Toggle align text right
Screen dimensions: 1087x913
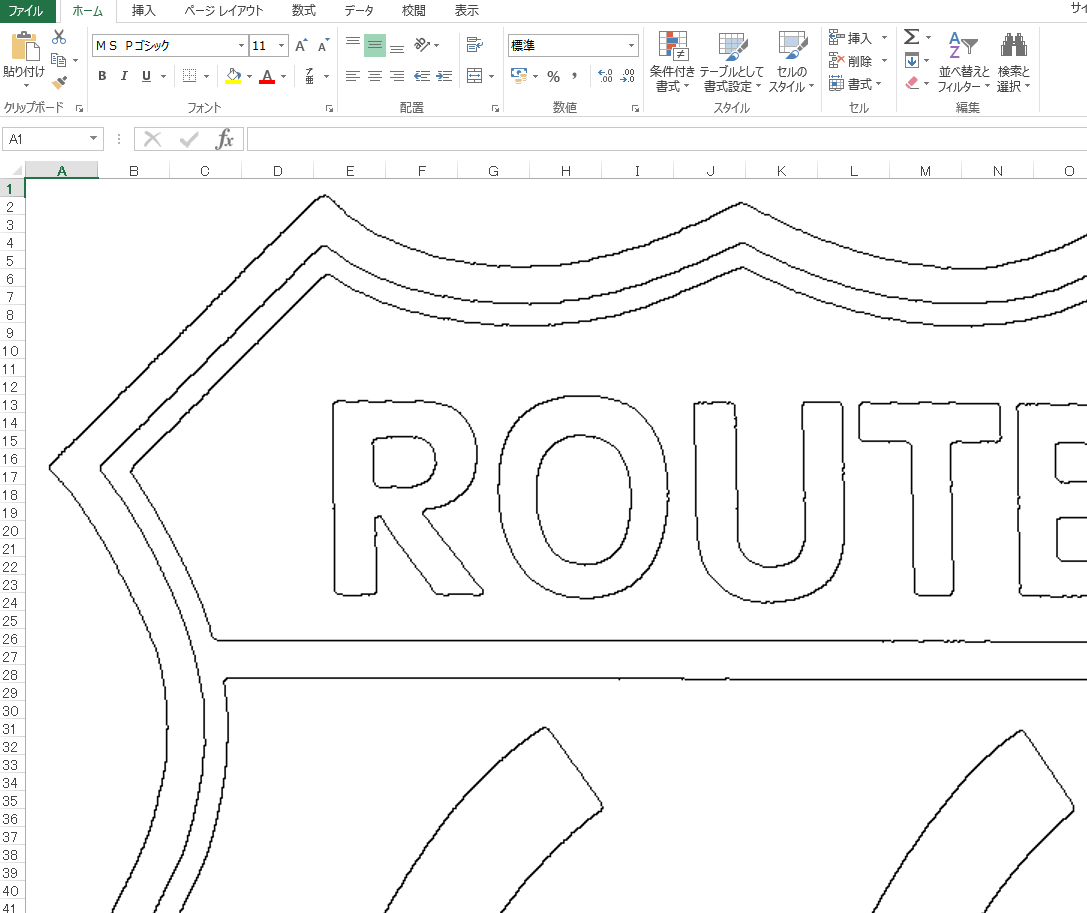point(397,76)
